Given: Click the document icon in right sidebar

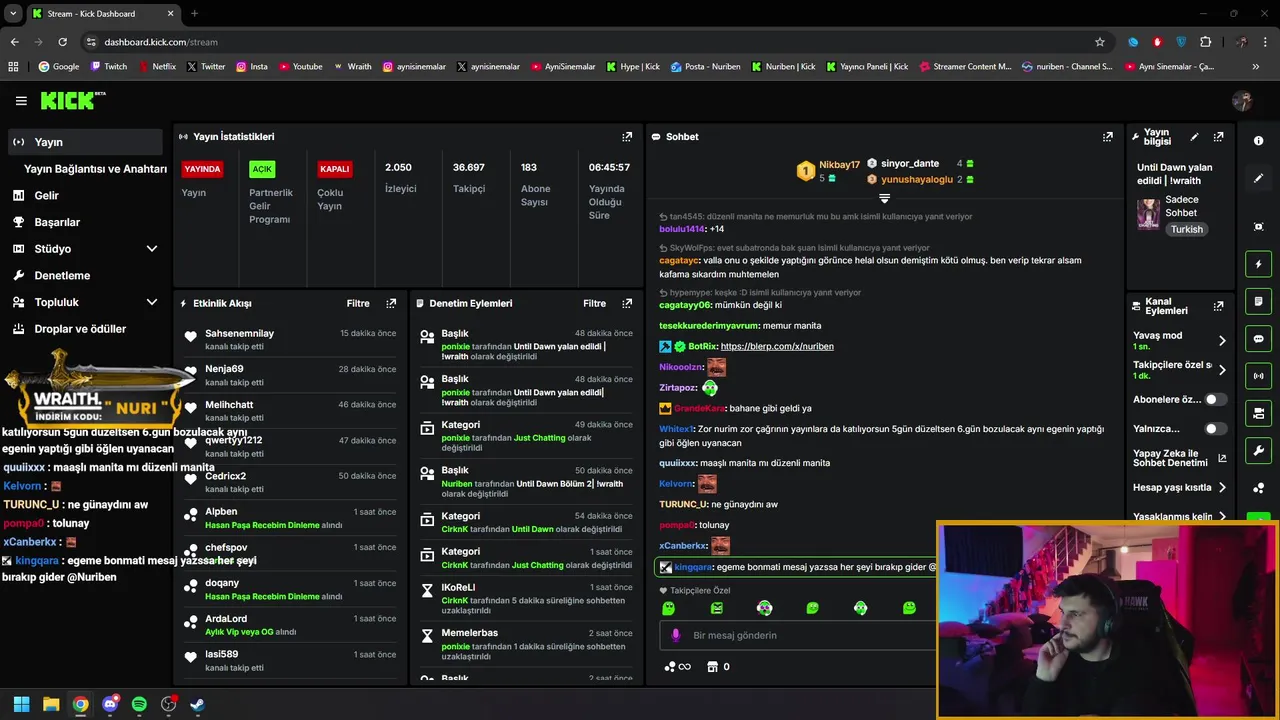Looking at the screenshot, I should 1258,301.
